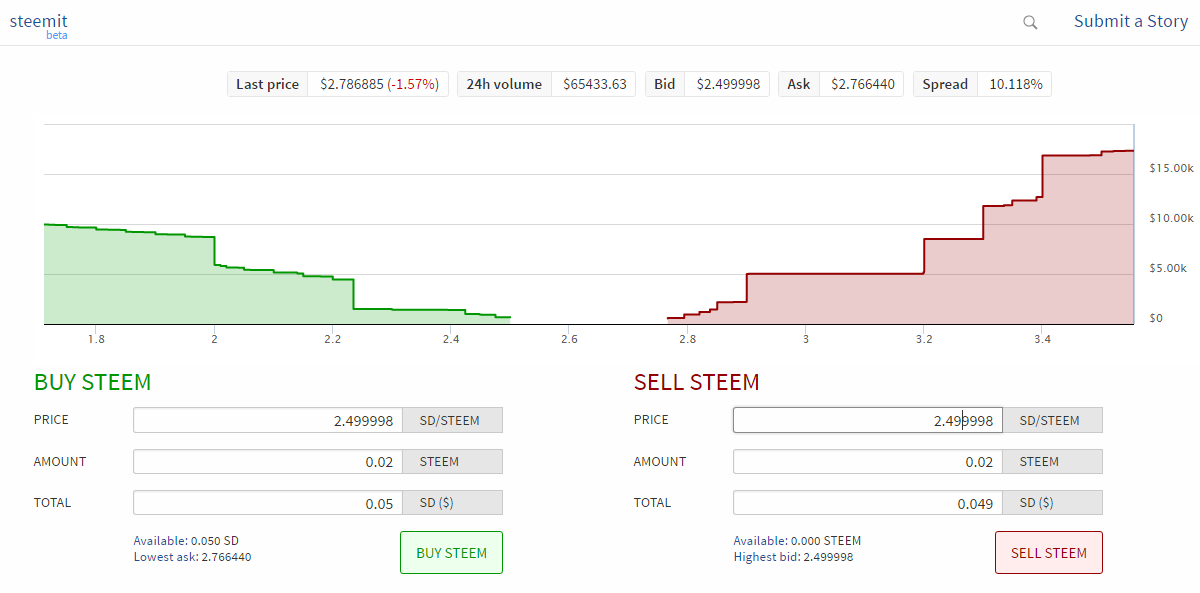The width and height of the screenshot is (1200, 593).
Task: Click the Available 0.050 SD balance text
Action: point(186,541)
